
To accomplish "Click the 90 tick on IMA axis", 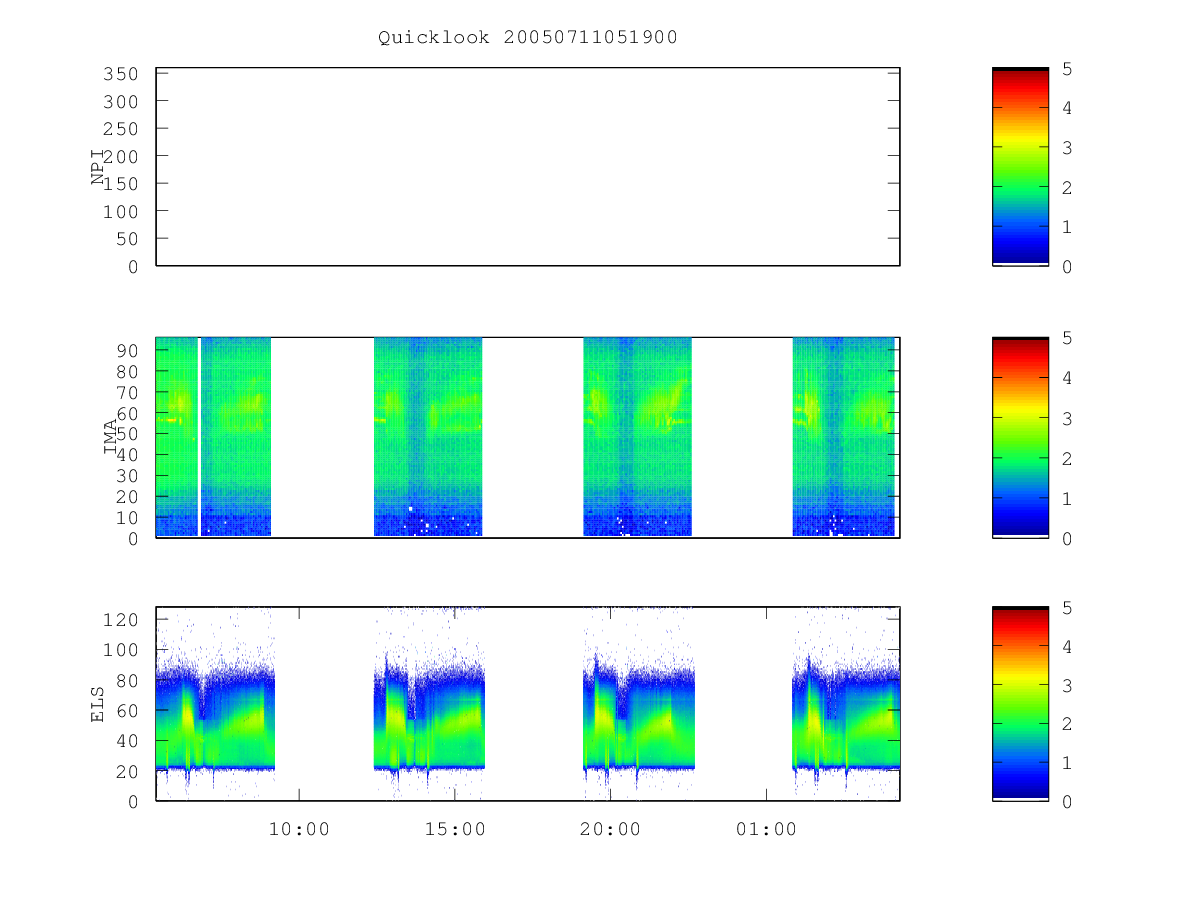I will (127, 350).
